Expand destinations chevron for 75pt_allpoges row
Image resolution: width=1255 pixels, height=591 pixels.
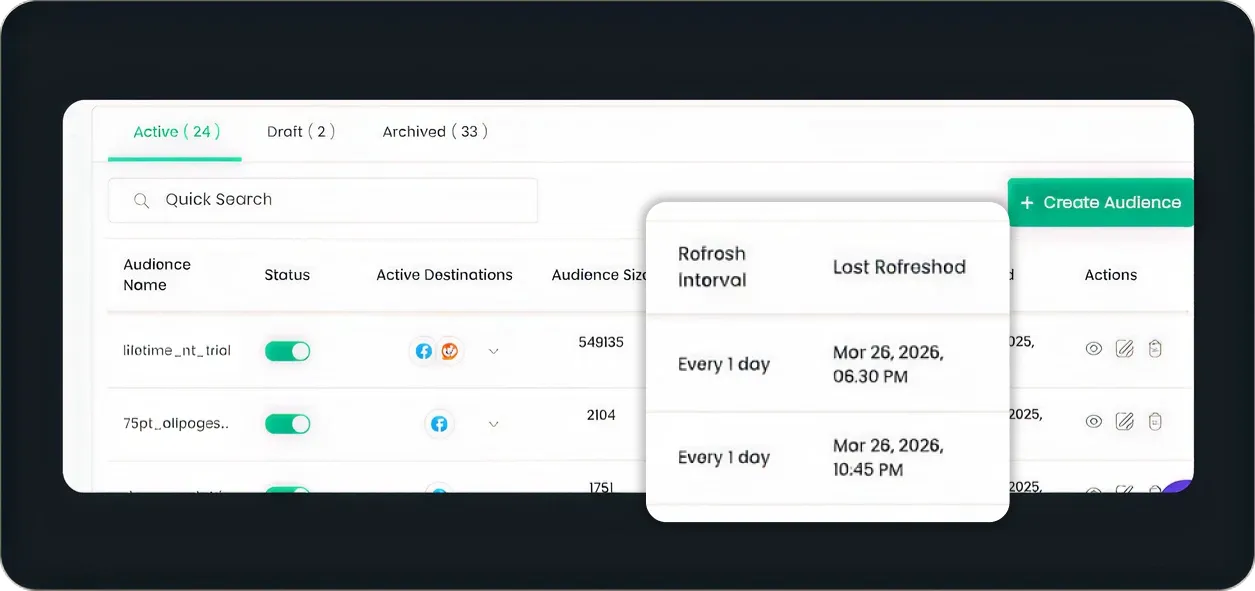[x=493, y=424]
